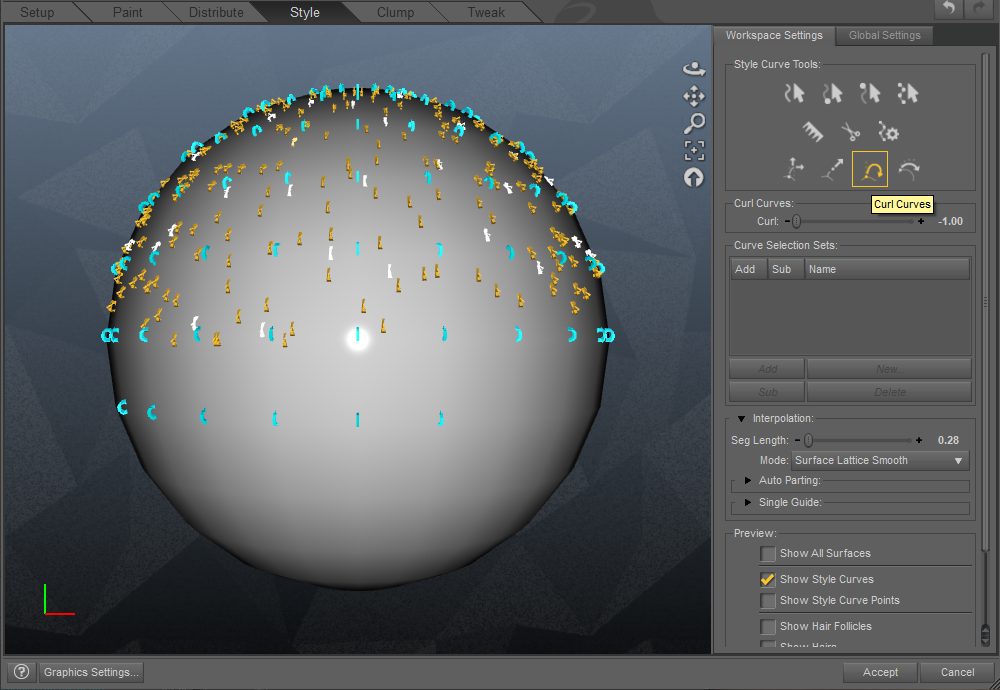The height and width of the screenshot is (690, 1000).
Task: Uncheck Show Style Curves
Action: 768,579
